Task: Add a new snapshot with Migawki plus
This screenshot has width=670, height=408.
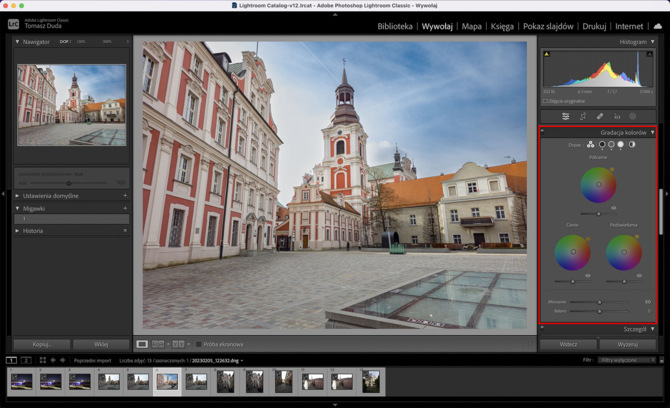Action: coord(125,208)
